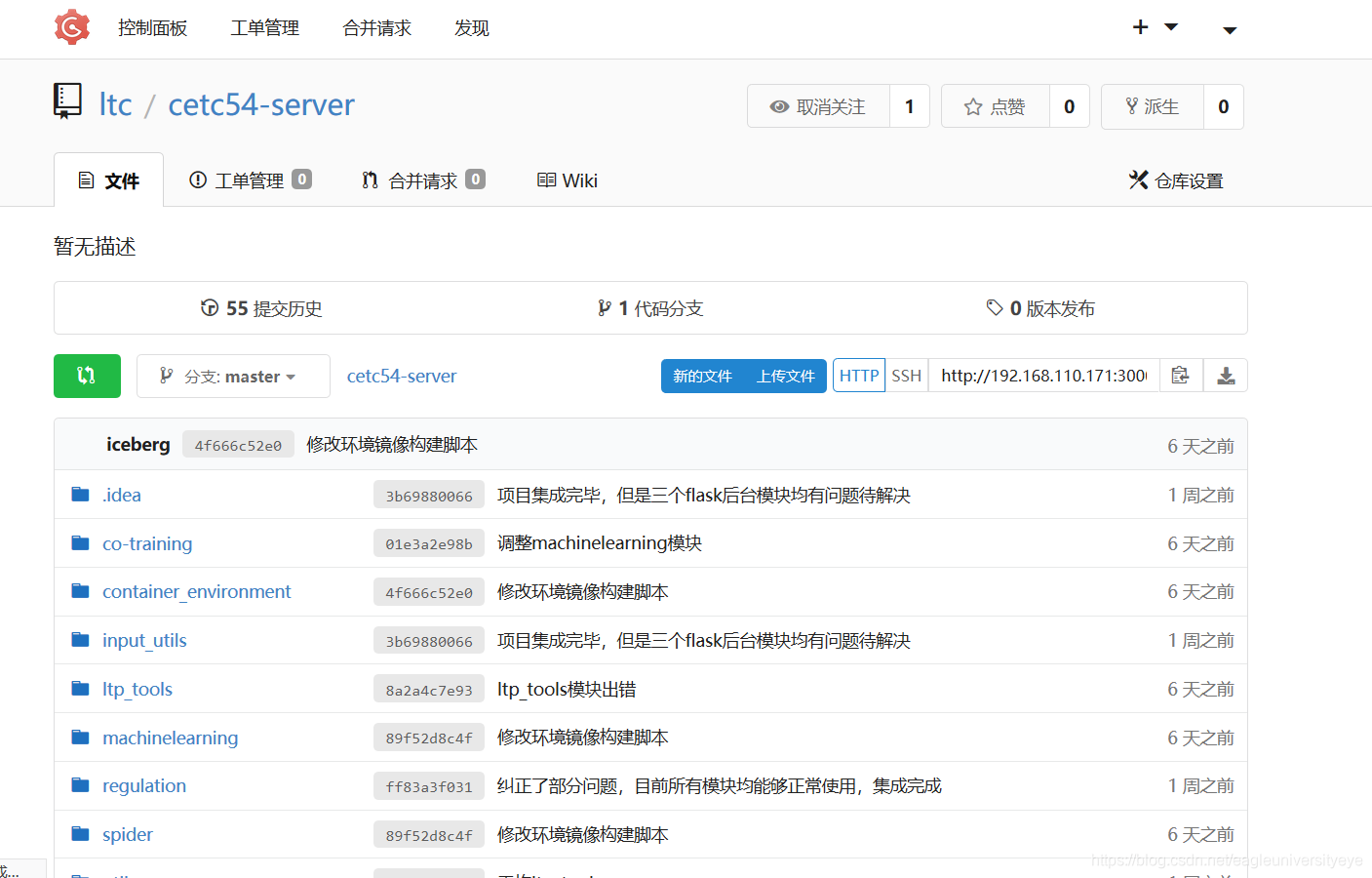The width and height of the screenshot is (1372, 878).
Task: Open latest commit 4f666c52e0 in header row
Action: click(238, 445)
